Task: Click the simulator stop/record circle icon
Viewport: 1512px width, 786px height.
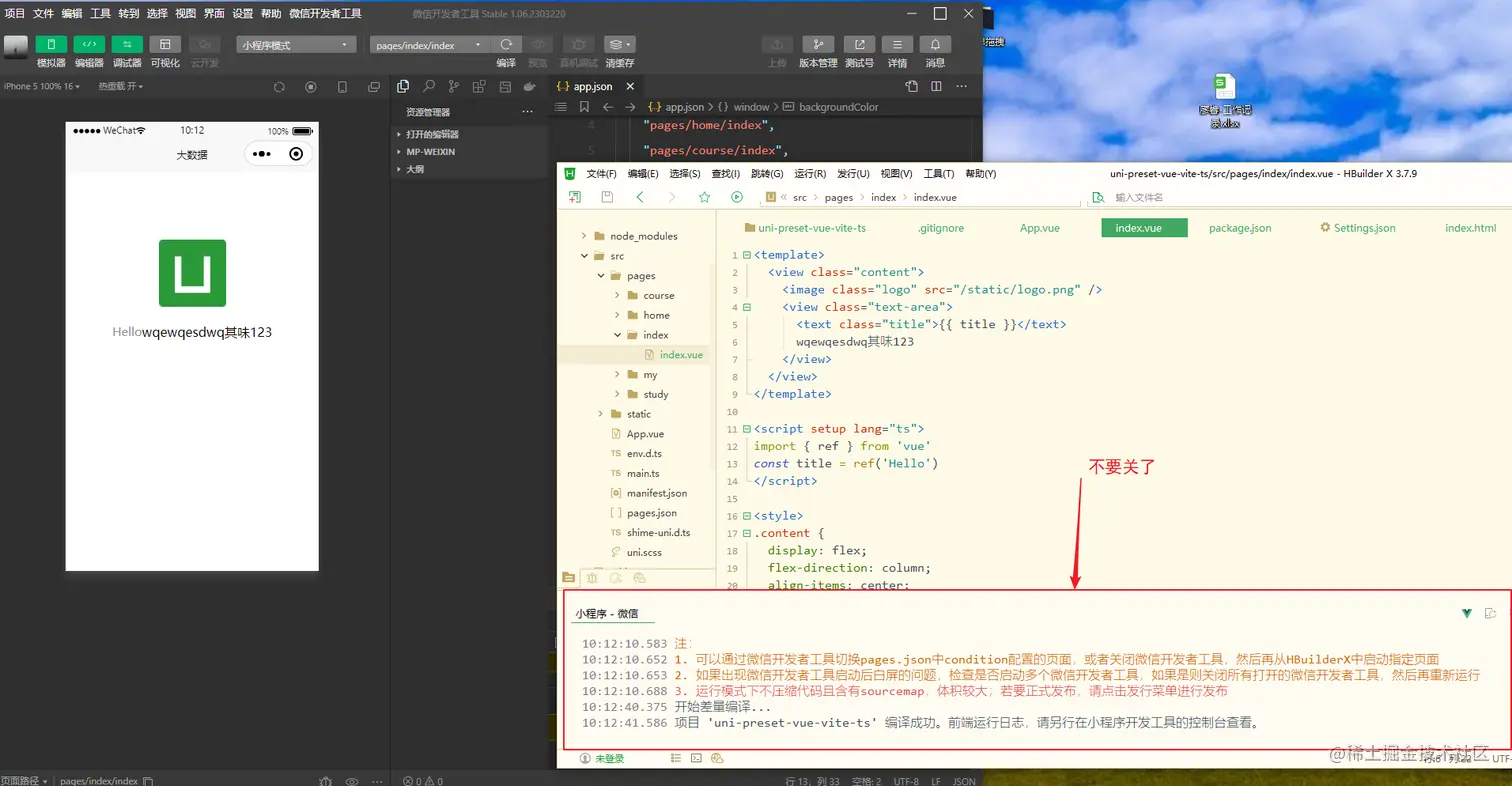Action: coord(311,87)
